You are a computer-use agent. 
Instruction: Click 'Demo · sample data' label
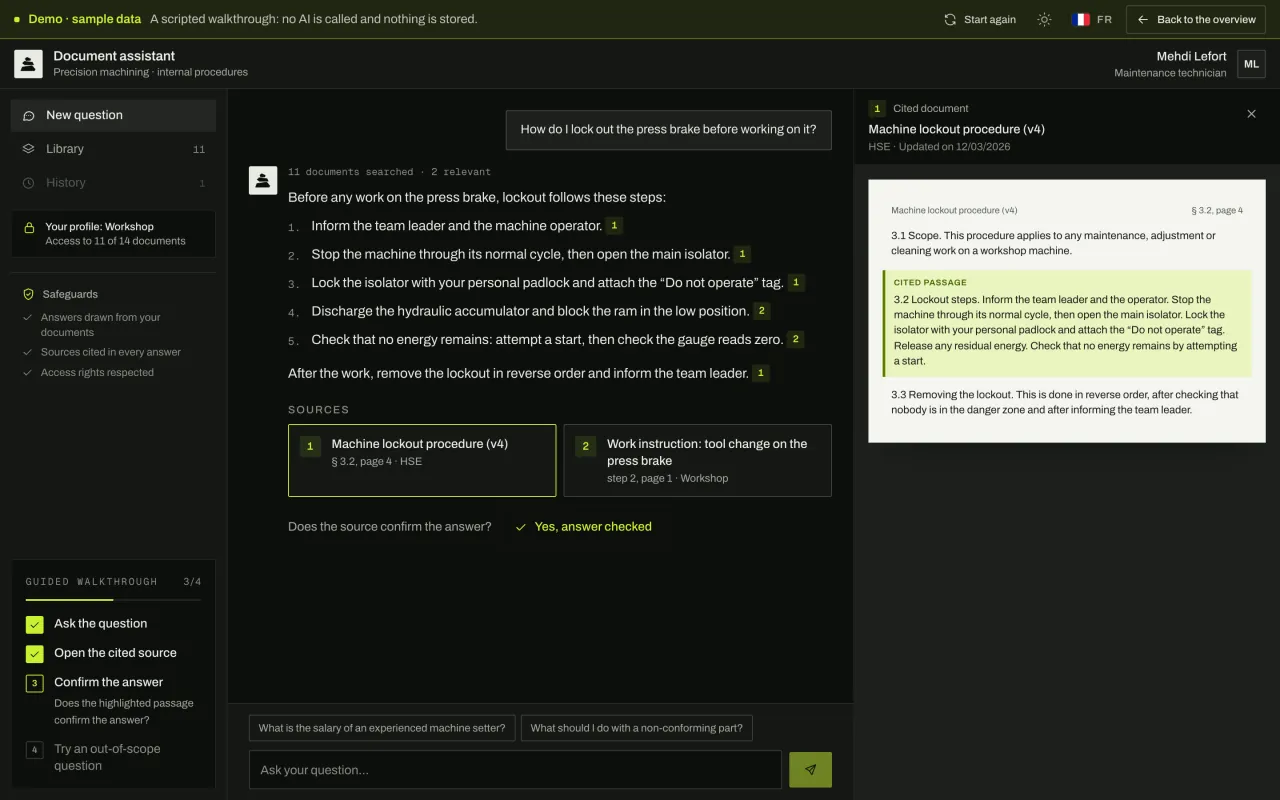point(84,19)
